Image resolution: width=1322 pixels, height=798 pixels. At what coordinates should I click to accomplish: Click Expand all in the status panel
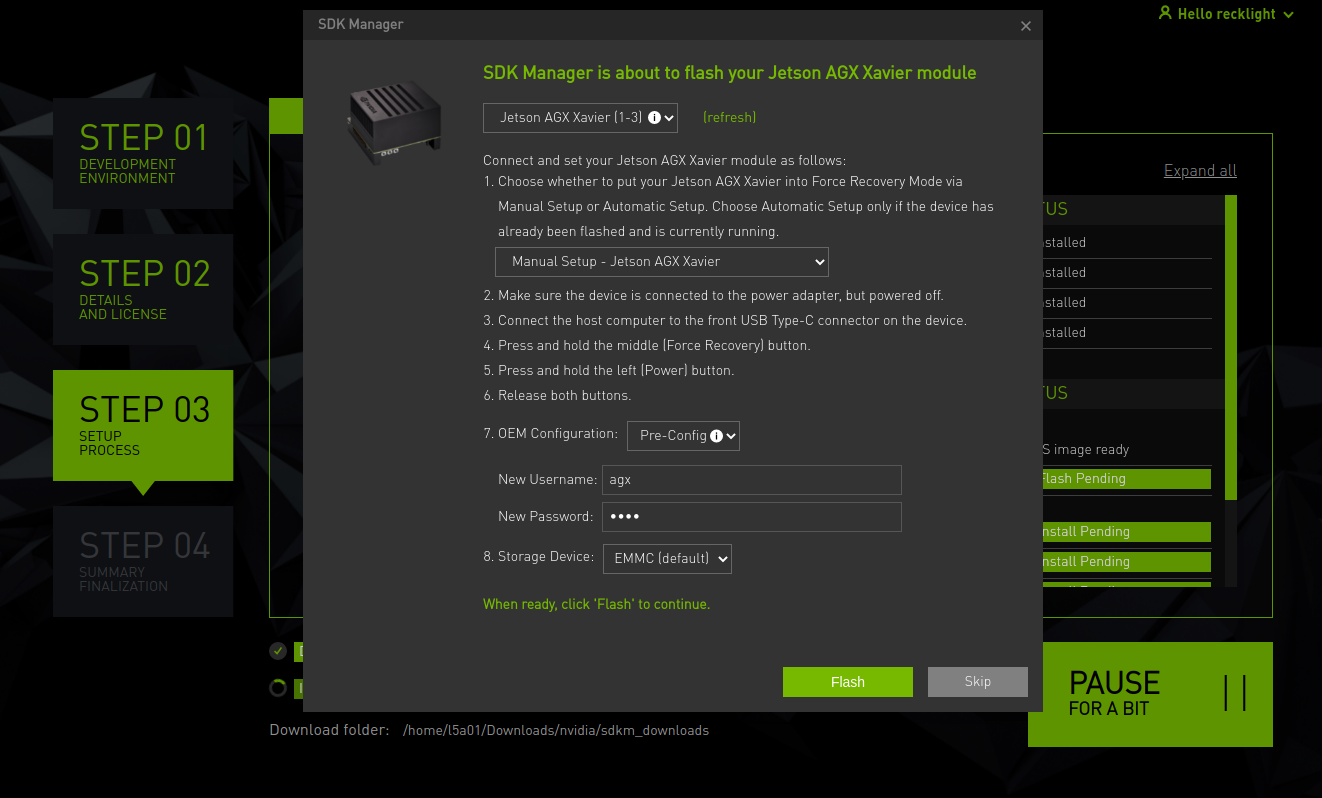[1199, 170]
